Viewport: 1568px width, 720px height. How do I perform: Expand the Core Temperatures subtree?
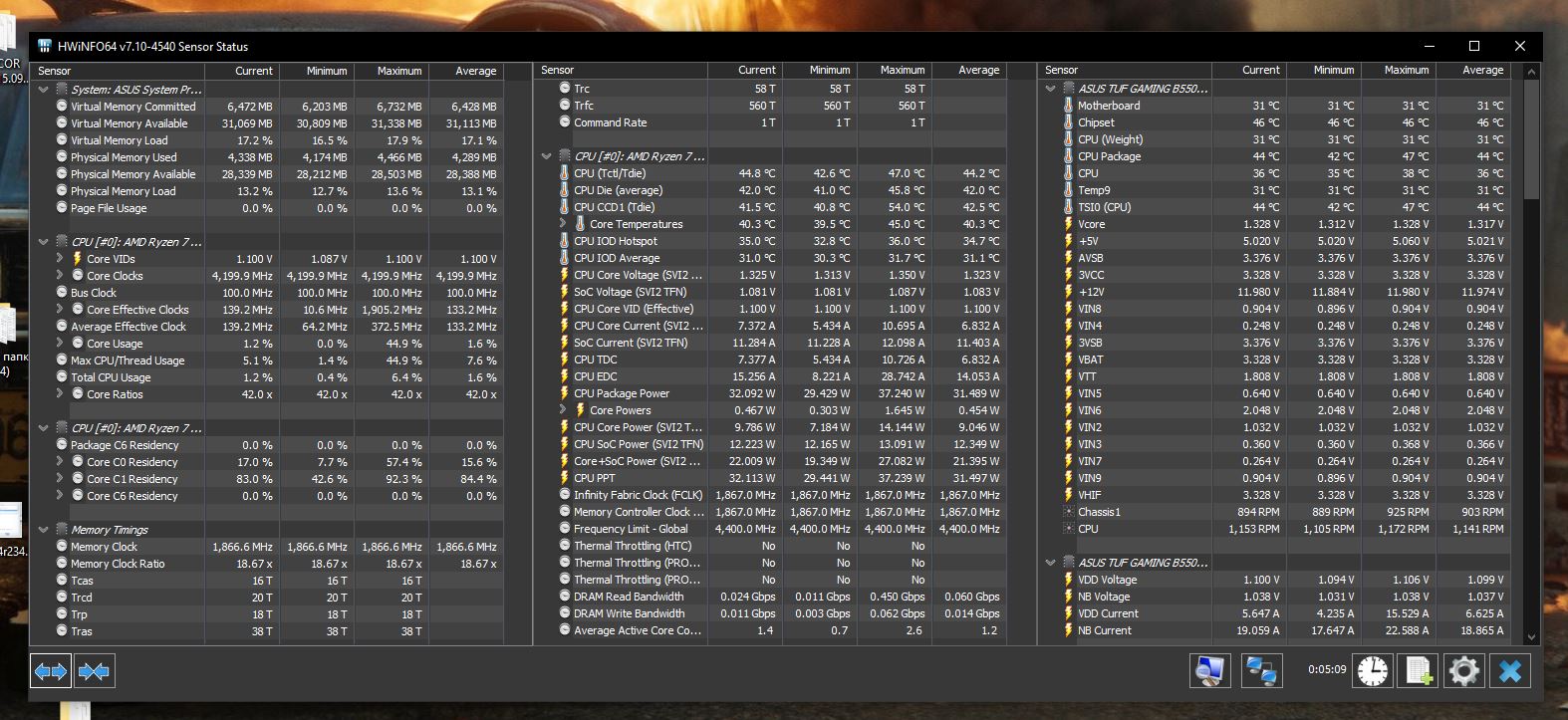click(x=564, y=224)
